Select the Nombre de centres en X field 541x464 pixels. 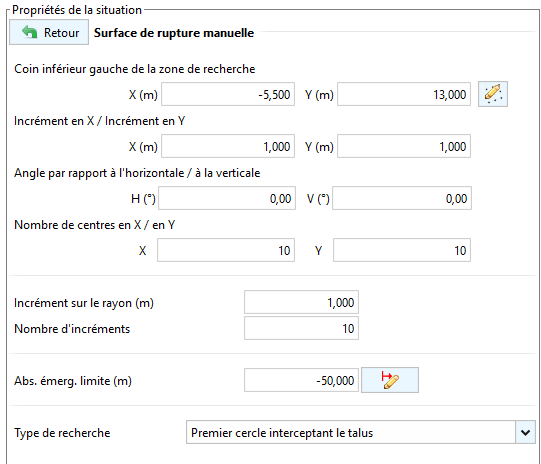tap(226, 250)
